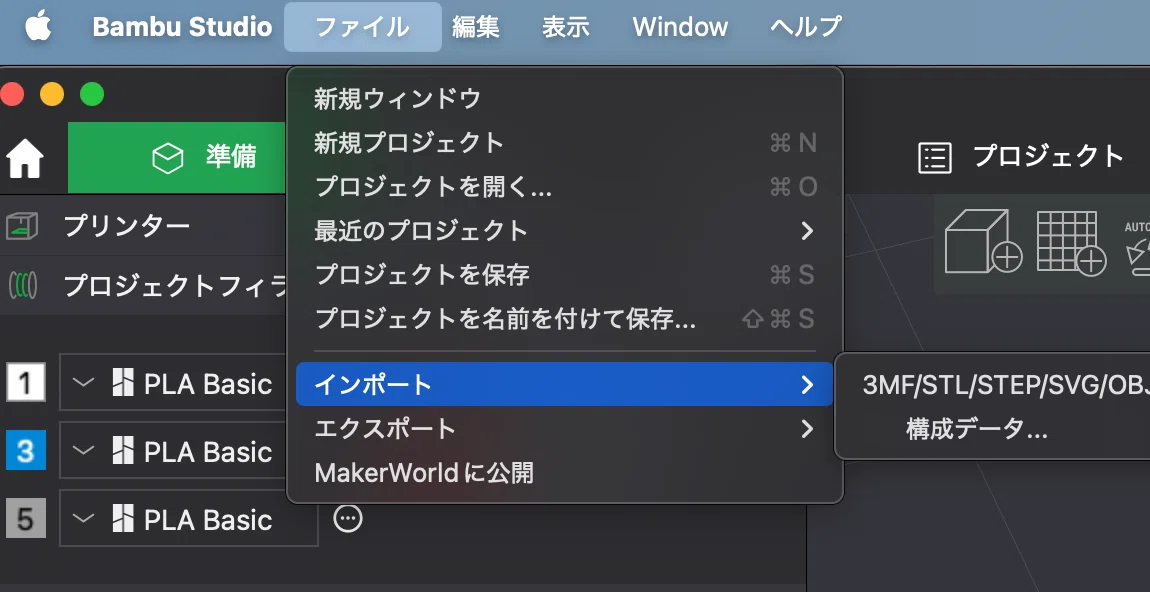Screen dimensions: 1150x592
Task: Click the yellow minimize window button
Action: [52, 95]
